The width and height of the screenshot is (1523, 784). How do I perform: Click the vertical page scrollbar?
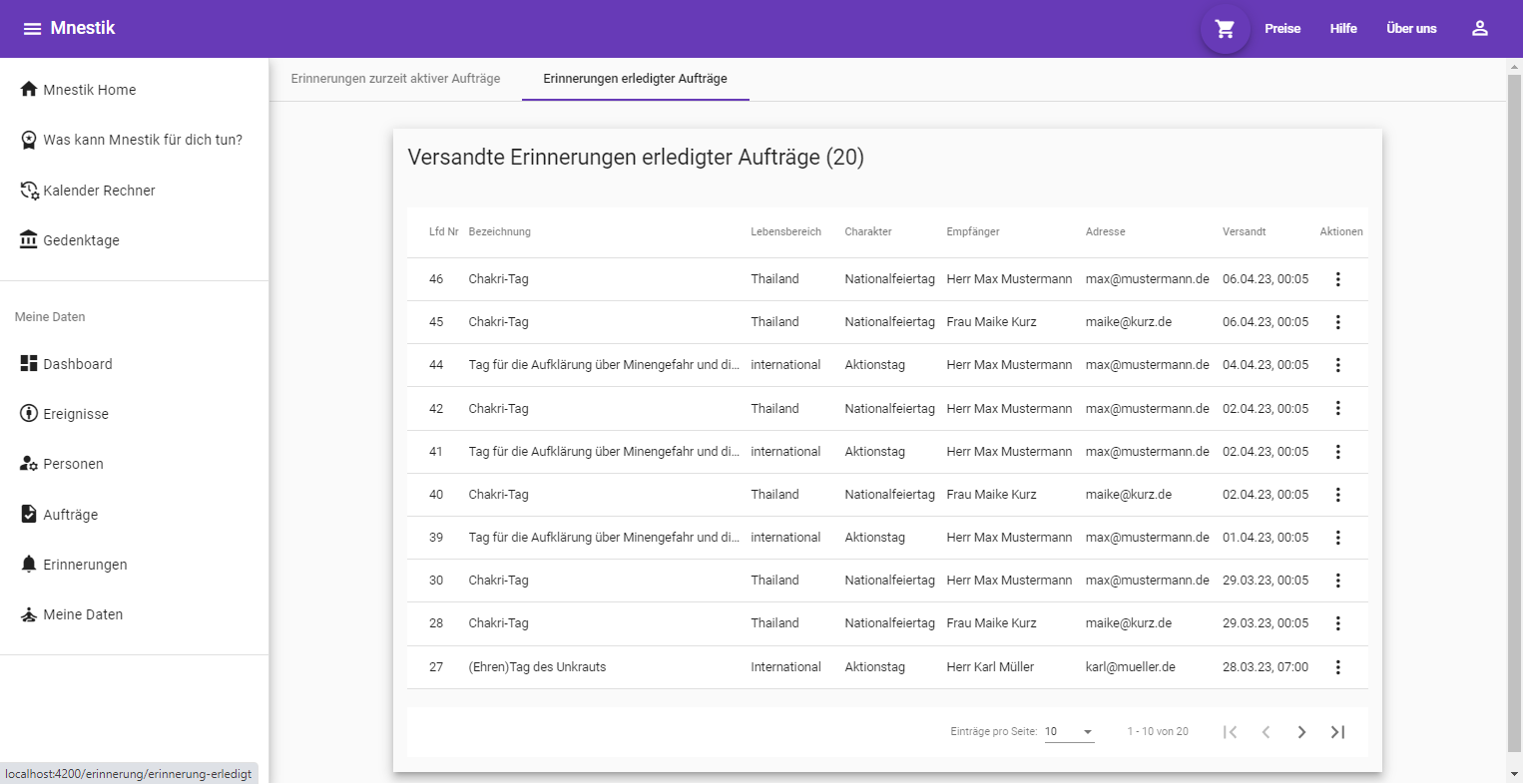click(x=1514, y=399)
